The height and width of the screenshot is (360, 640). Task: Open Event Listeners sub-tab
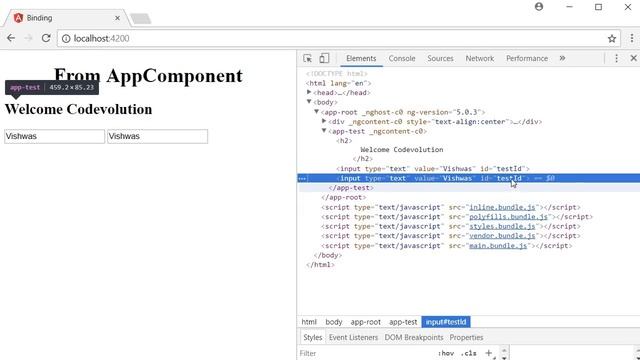pyautogui.click(x=353, y=338)
